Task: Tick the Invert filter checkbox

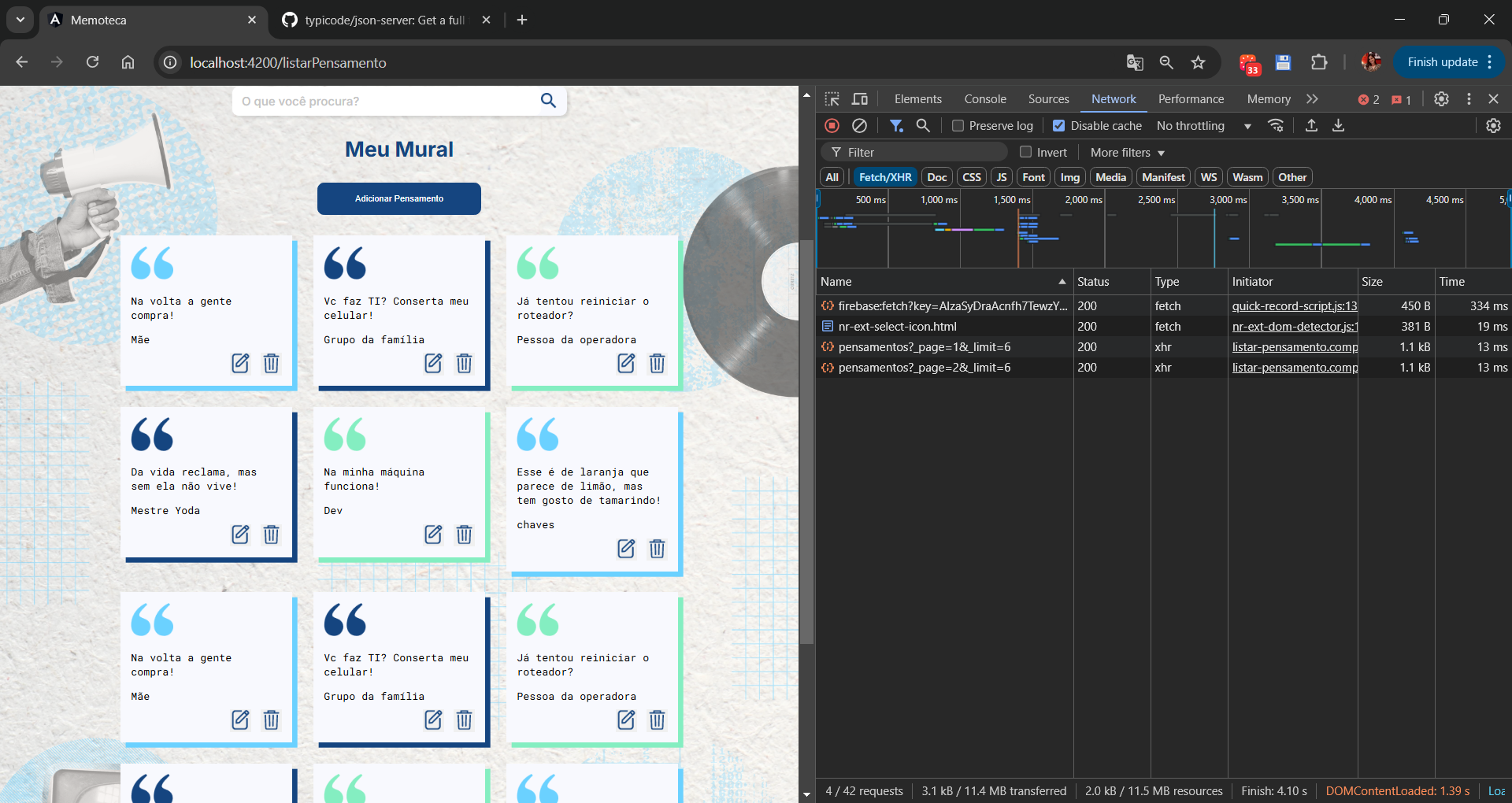Action: point(1025,152)
